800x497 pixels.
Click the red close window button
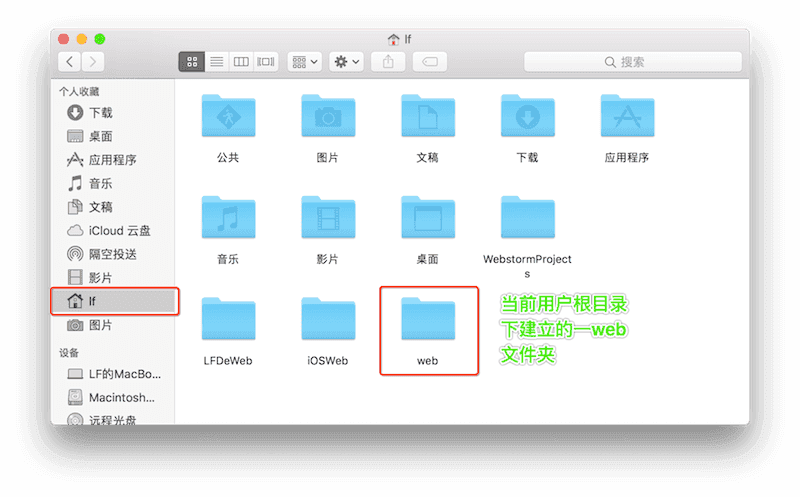coord(64,39)
